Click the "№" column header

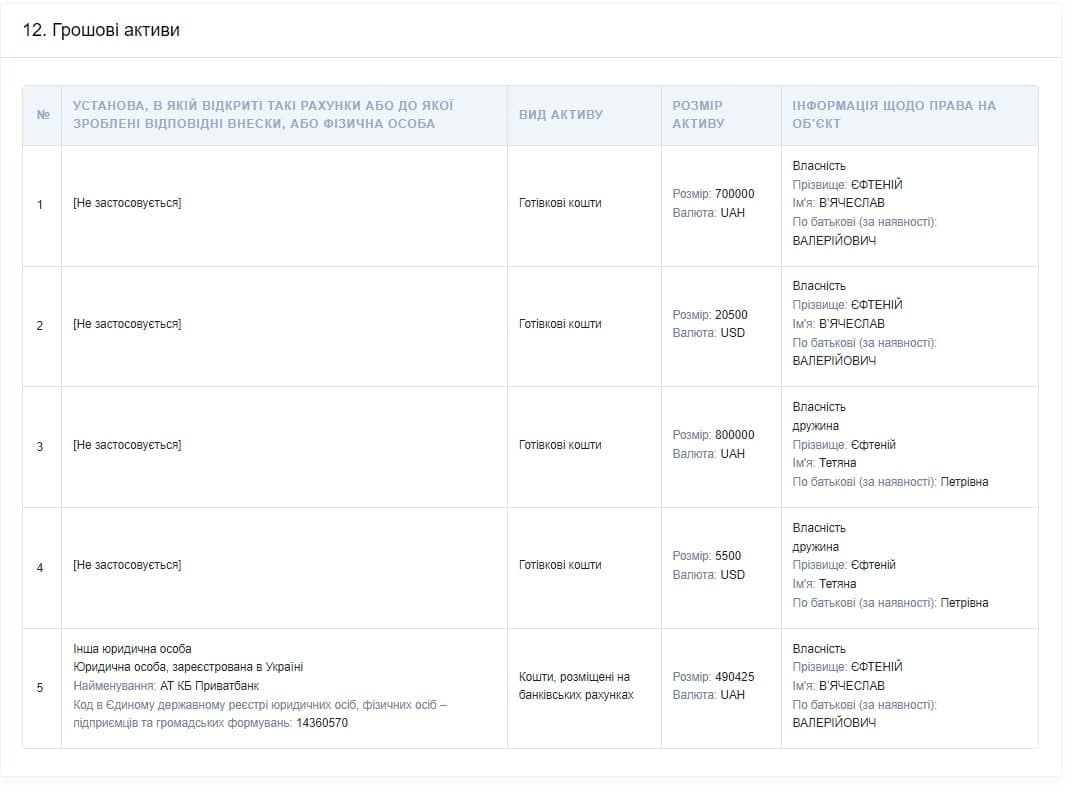(x=43, y=115)
